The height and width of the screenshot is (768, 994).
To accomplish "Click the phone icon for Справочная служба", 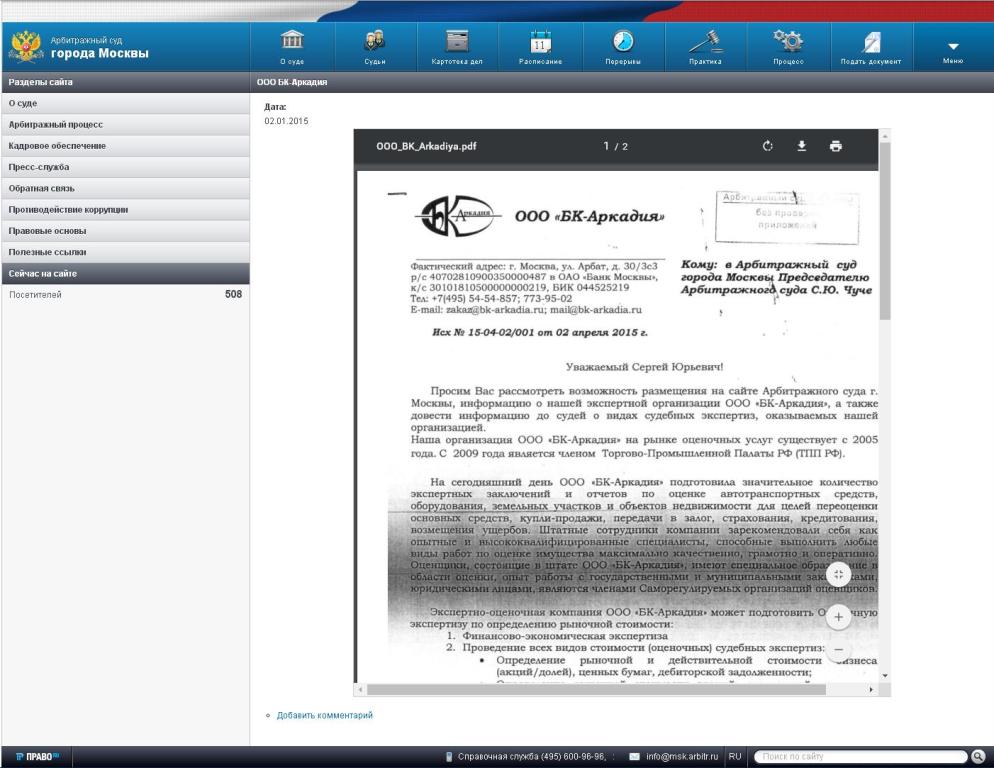I will [449, 756].
